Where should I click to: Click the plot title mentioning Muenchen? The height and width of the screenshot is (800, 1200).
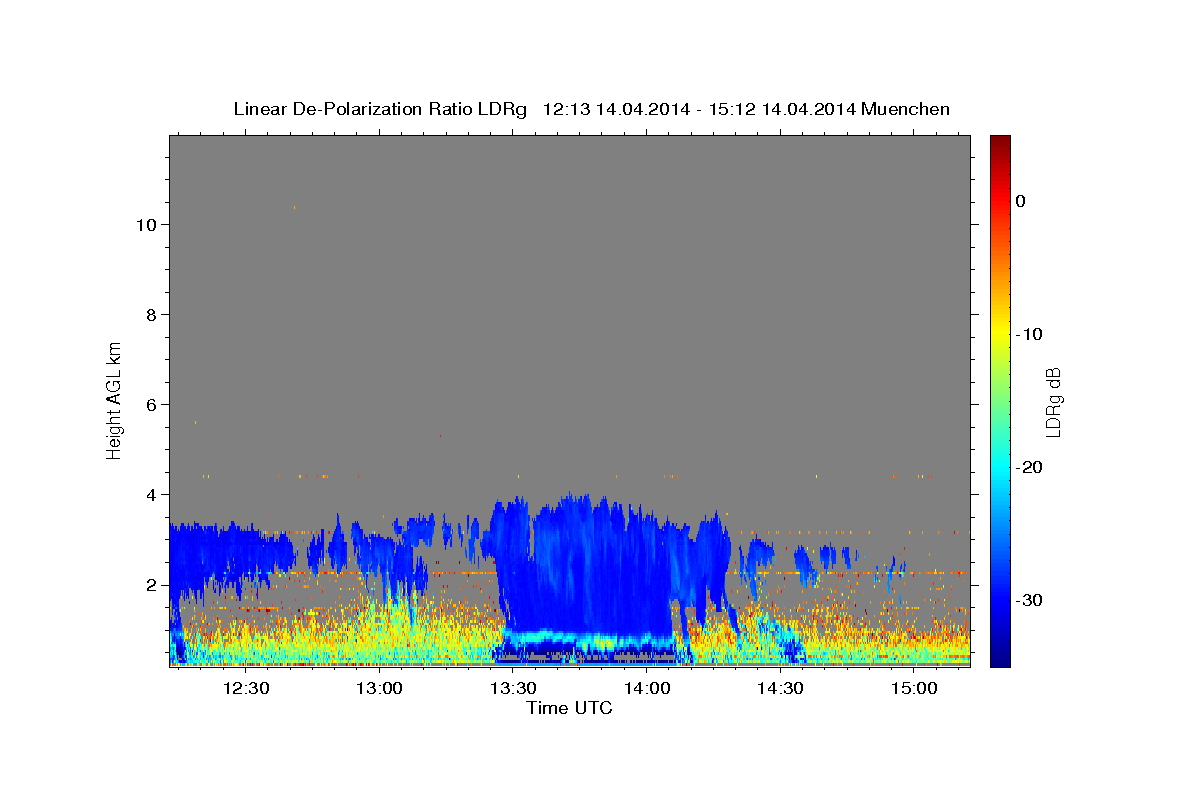click(592, 109)
